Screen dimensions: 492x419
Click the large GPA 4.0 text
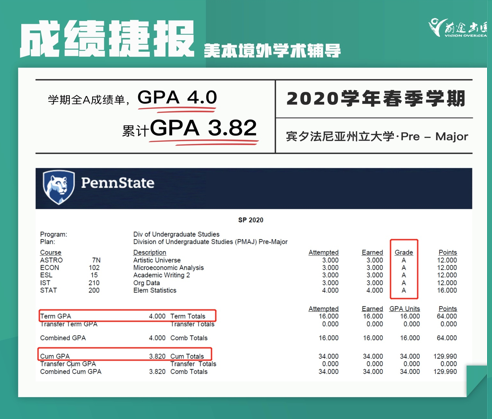coord(177,97)
